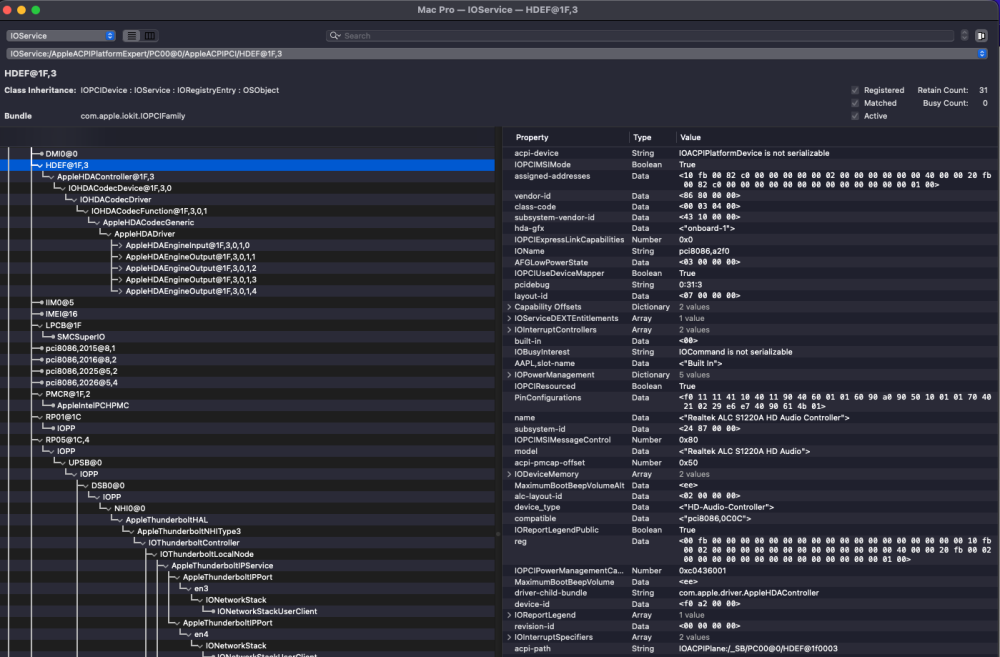
Task: Switch to column view mode
Action: [150, 36]
